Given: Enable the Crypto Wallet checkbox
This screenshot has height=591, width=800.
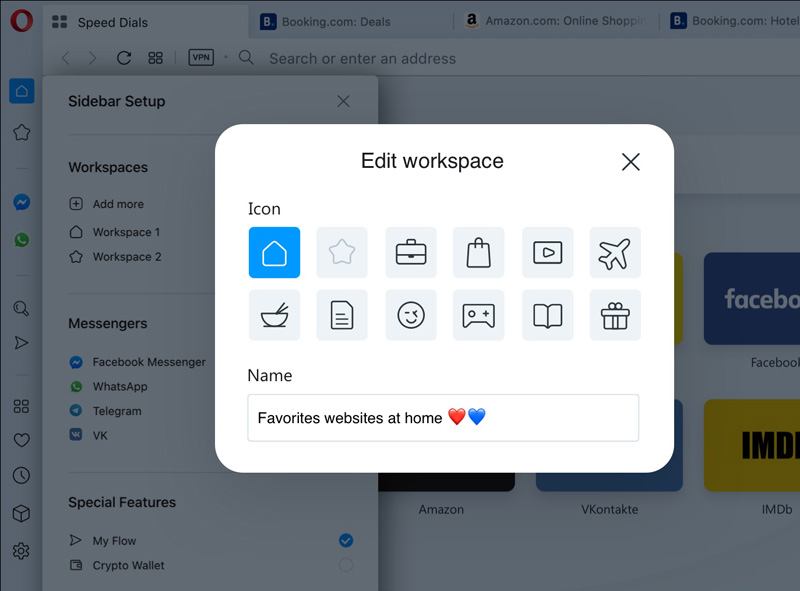Looking at the screenshot, I should (346, 565).
